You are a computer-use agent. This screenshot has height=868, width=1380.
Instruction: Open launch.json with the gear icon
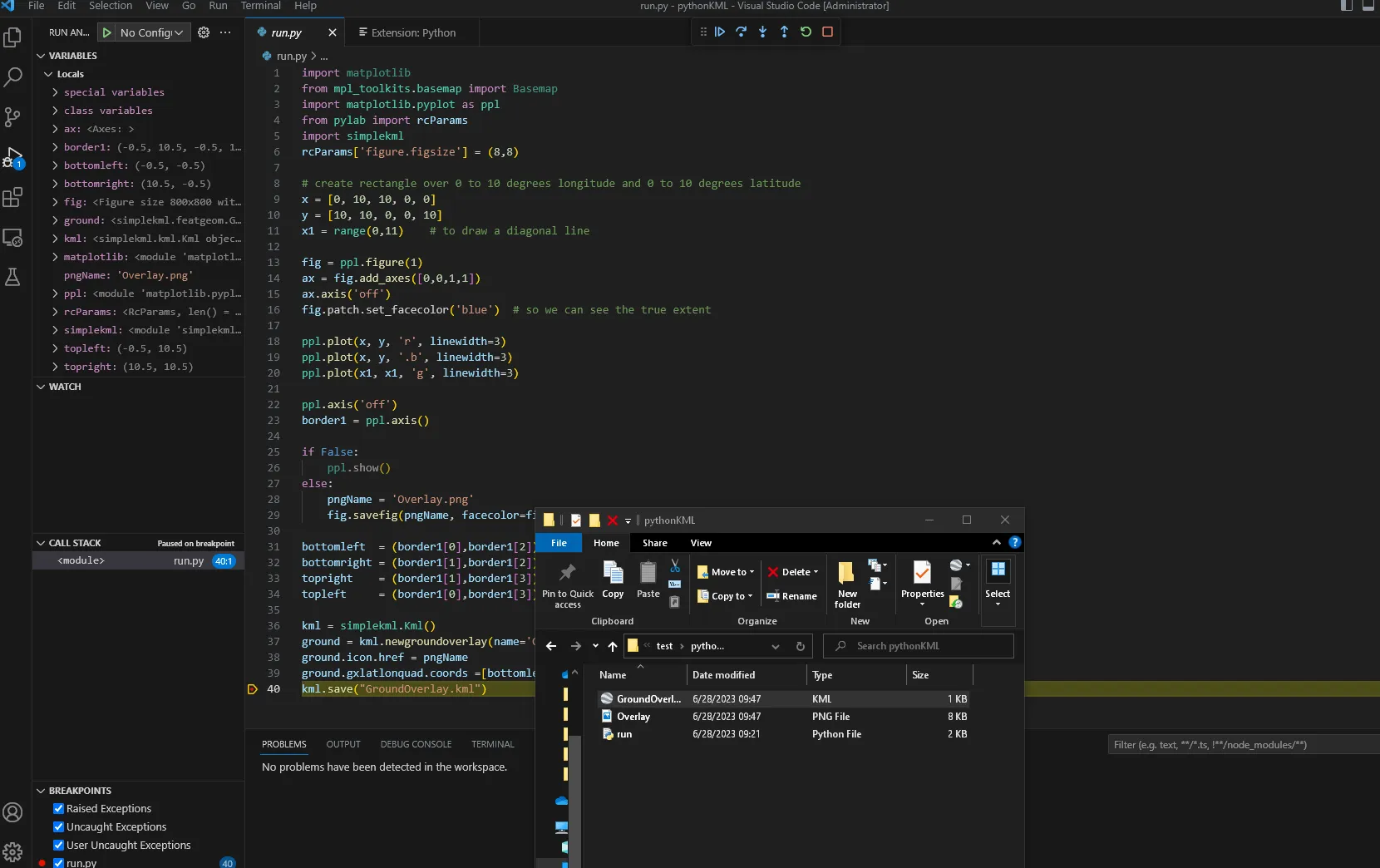tap(204, 32)
